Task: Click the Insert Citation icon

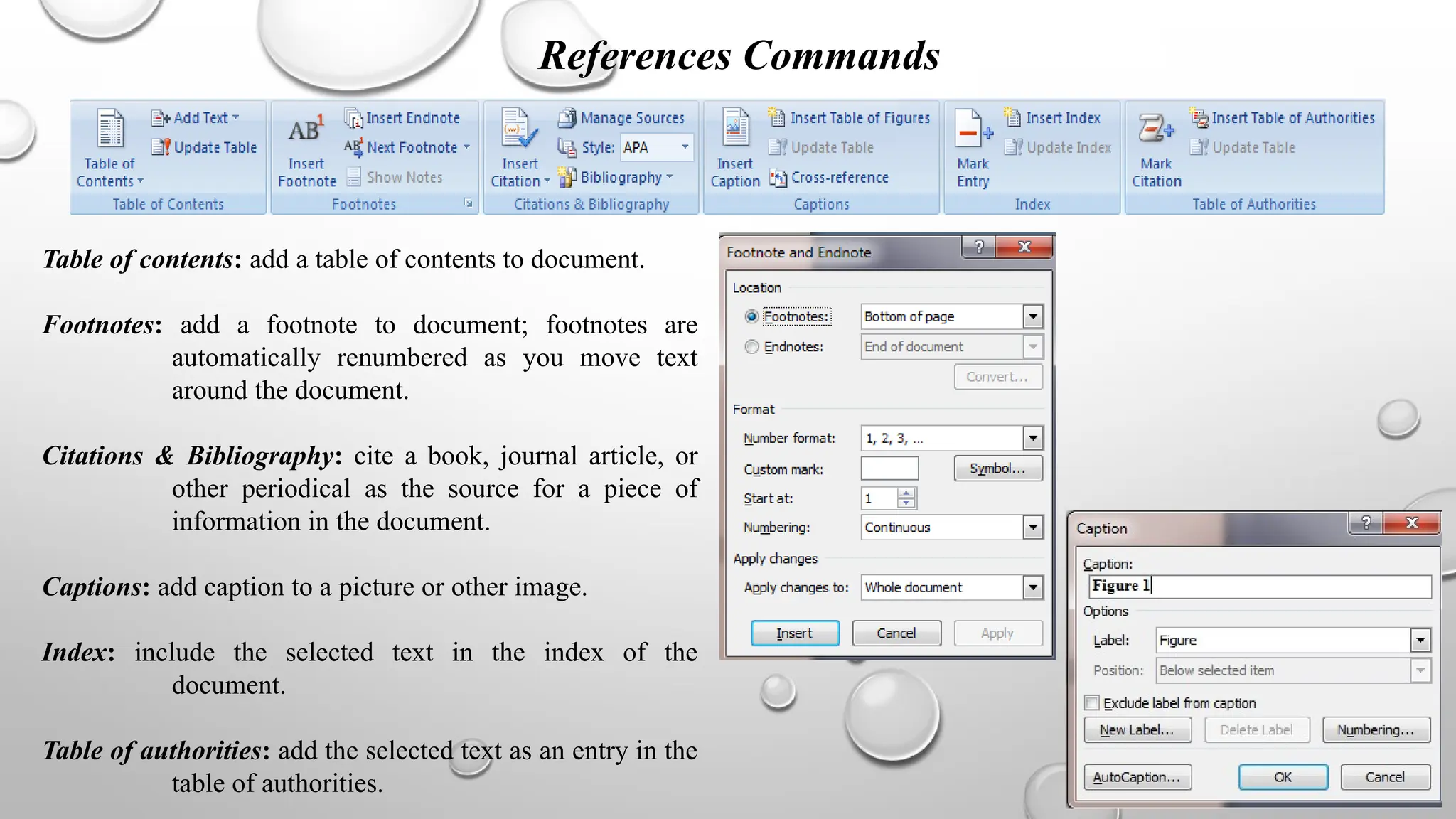Action: [x=520, y=129]
